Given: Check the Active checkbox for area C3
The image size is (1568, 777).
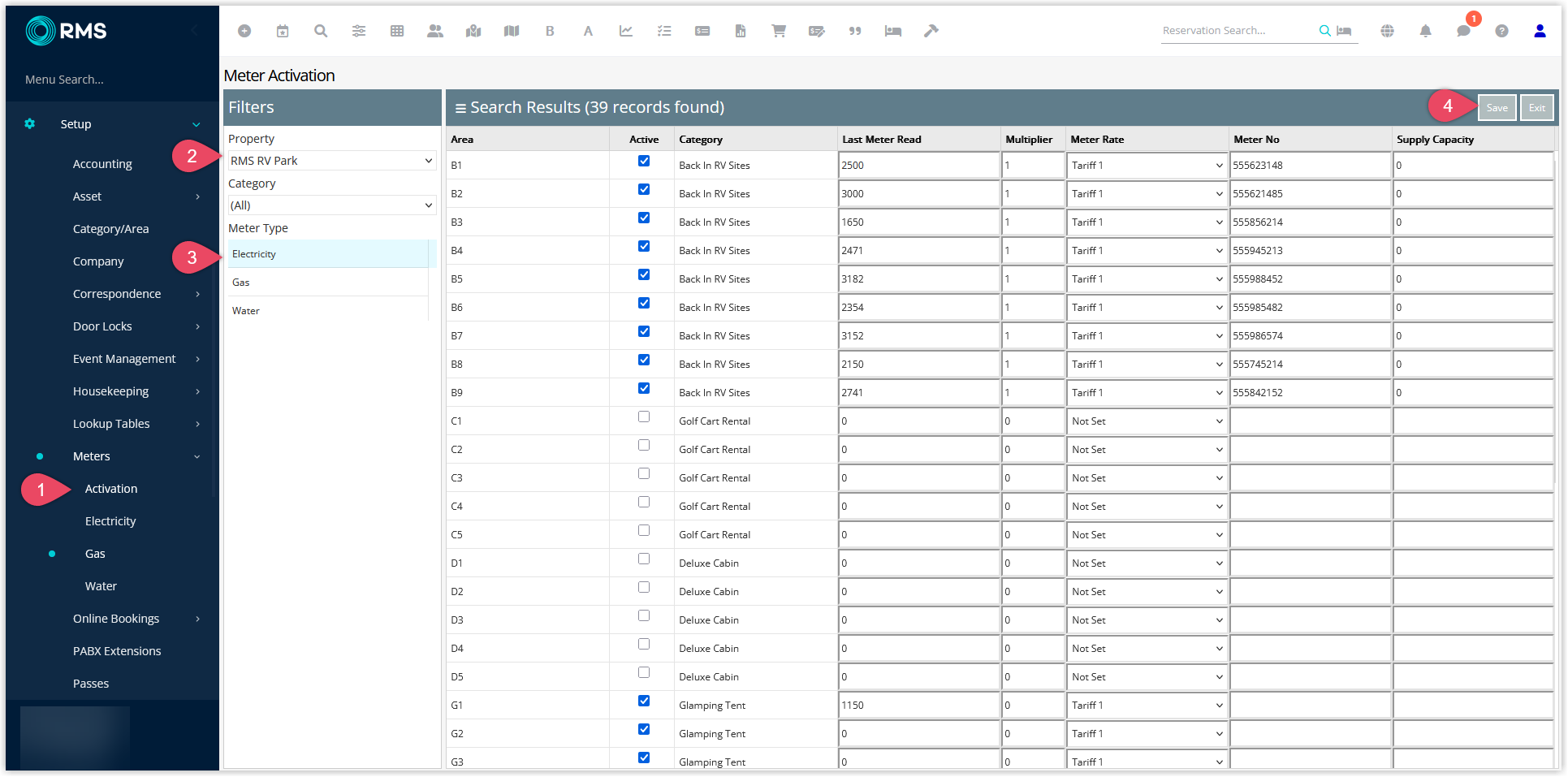Looking at the screenshot, I should coord(644,473).
